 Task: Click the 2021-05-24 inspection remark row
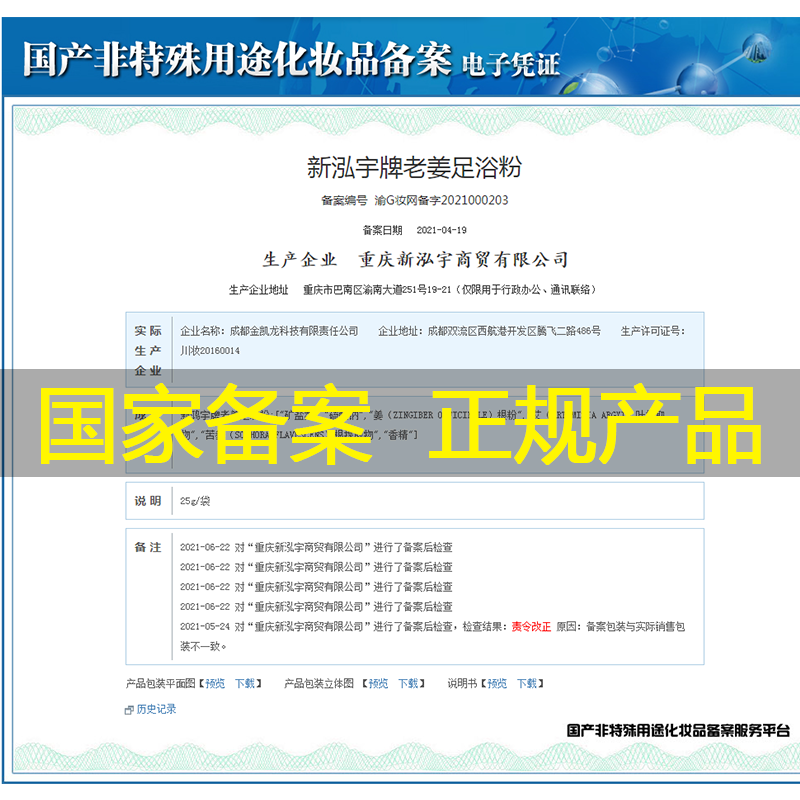pyautogui.click(x=432, y=636)
